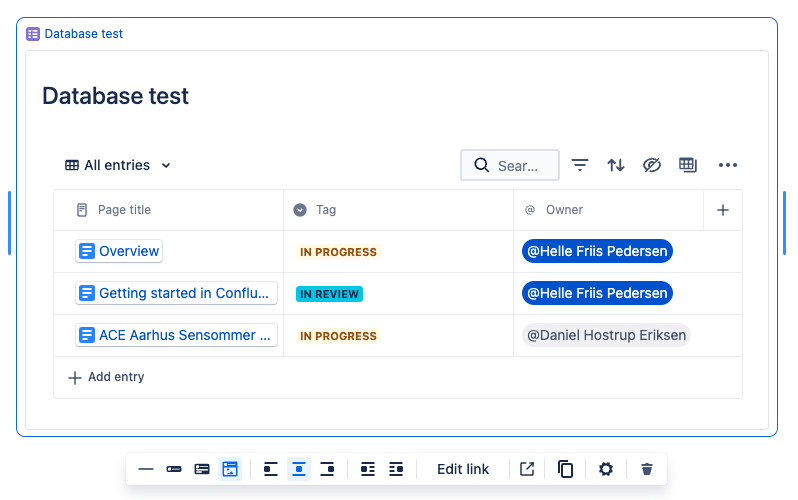Display link as card view

(202, 469)
